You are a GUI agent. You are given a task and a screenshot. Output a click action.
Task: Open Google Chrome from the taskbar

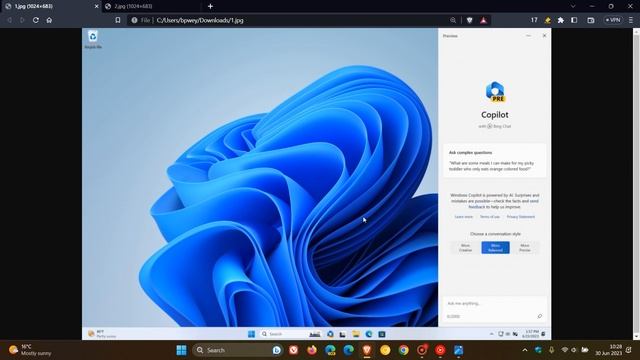403,350
